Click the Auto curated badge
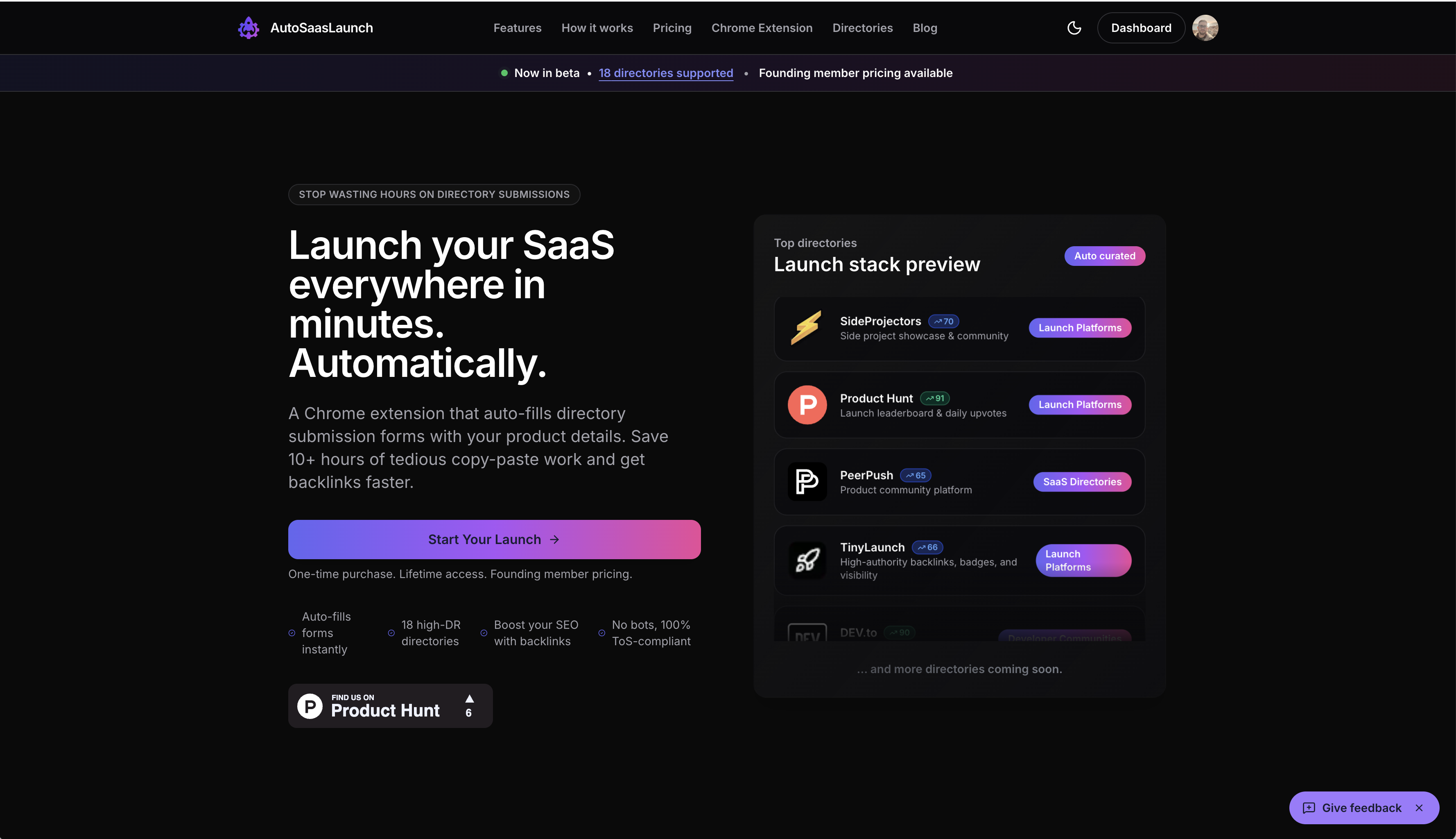 point(1104,256)
